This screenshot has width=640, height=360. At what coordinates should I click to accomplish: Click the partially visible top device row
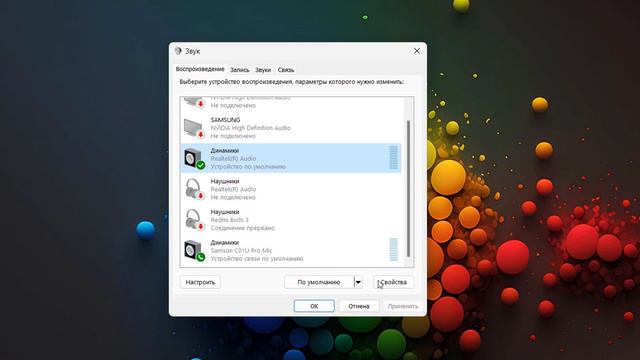(x=291, y=103)
